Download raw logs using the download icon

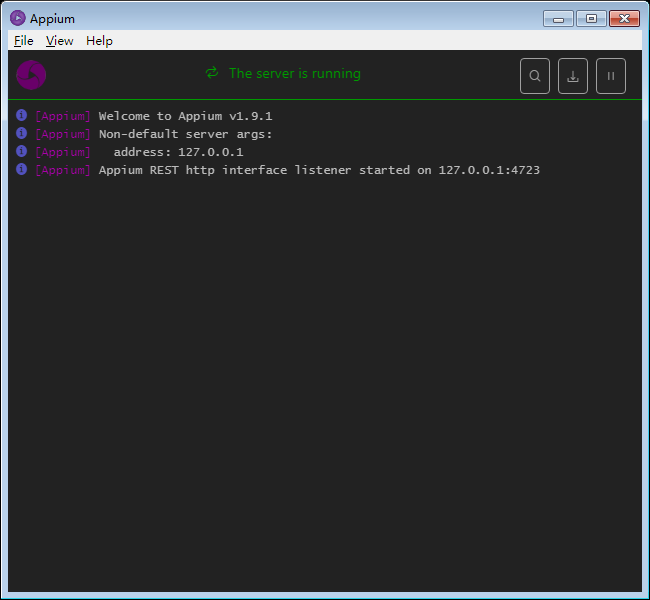click(x=573, y=76)
